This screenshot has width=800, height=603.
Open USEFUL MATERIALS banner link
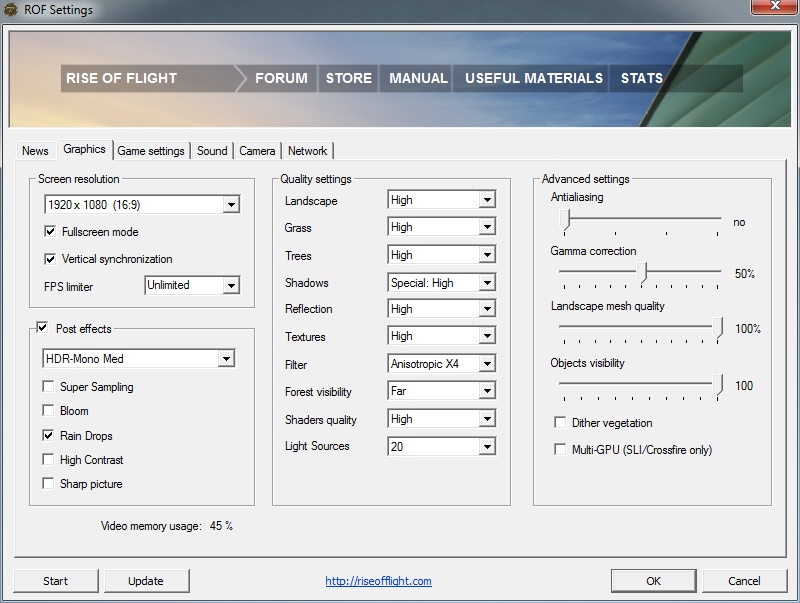coord(534,78)
